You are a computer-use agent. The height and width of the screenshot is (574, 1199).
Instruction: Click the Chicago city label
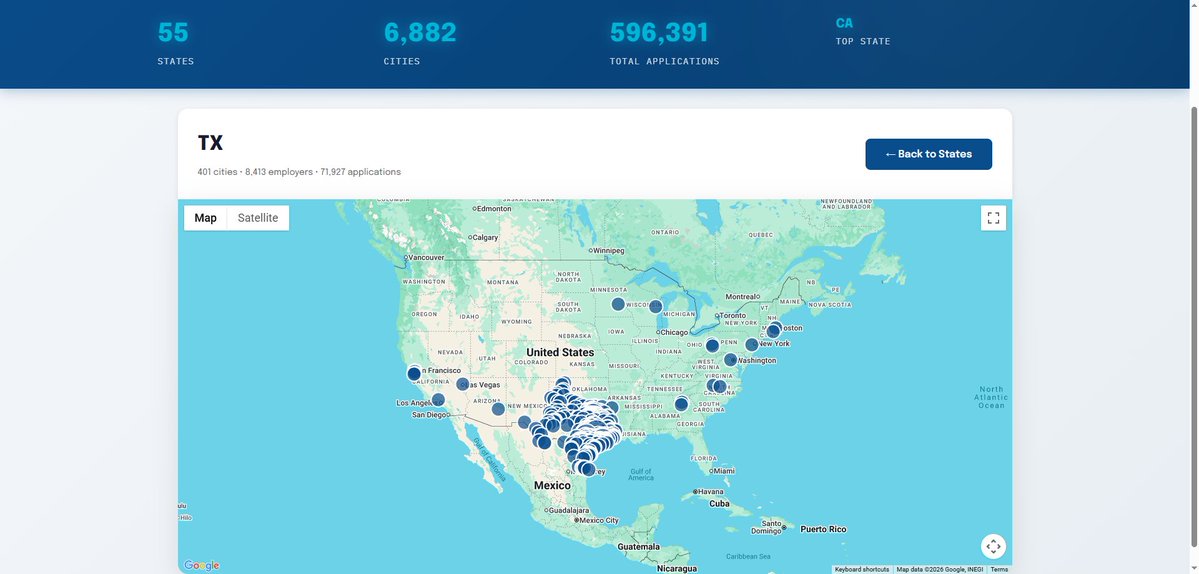tap(674, 332)
